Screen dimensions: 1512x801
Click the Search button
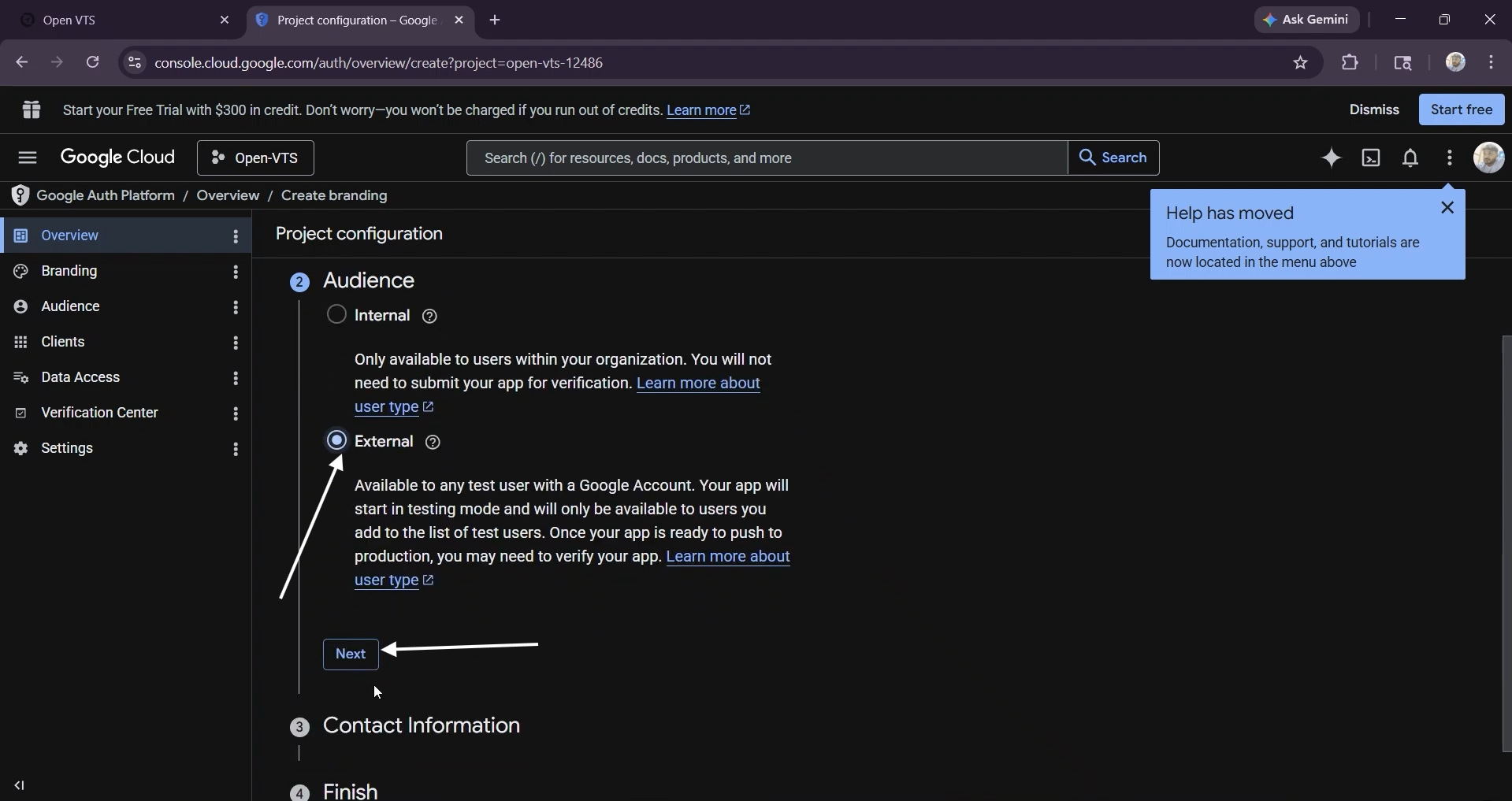1113,158
